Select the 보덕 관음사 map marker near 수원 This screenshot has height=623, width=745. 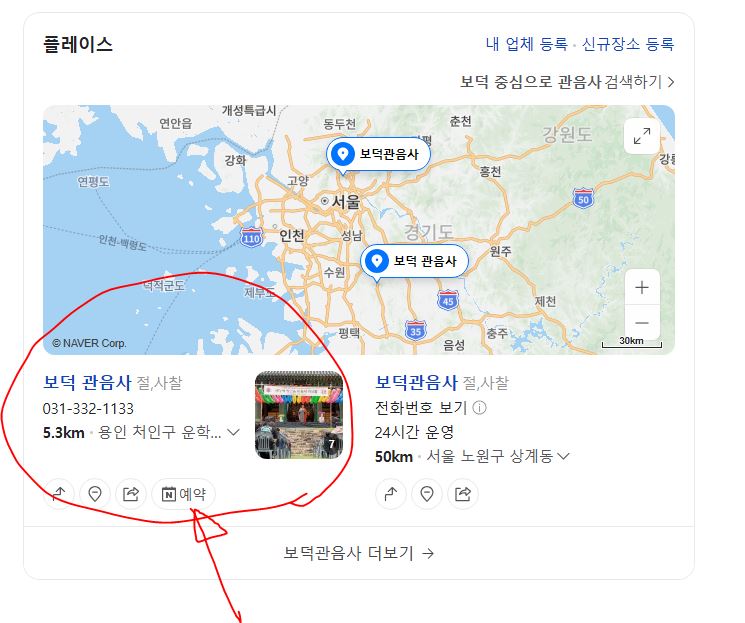(x=414, y=261)
